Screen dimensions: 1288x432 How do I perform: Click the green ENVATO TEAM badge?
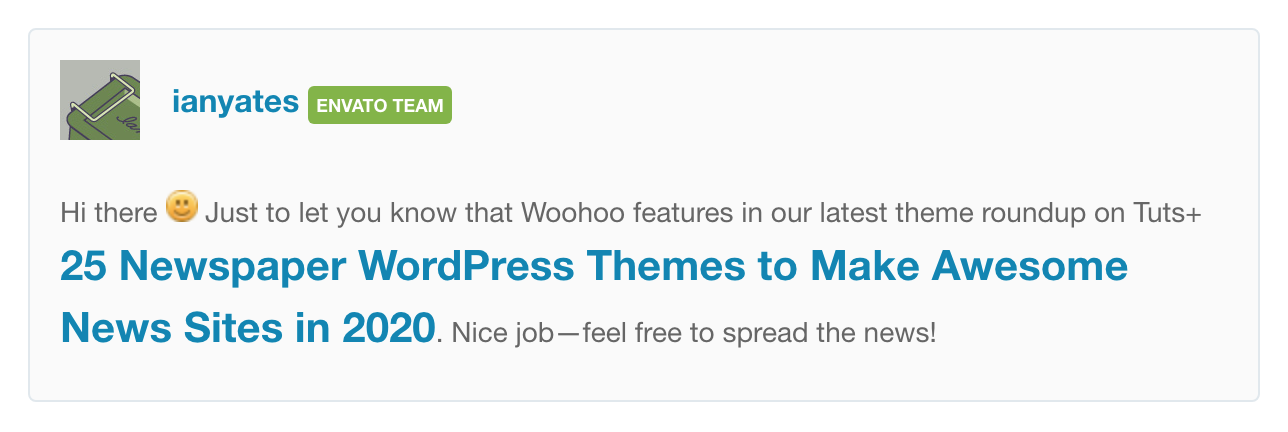(x=380, y=106)
